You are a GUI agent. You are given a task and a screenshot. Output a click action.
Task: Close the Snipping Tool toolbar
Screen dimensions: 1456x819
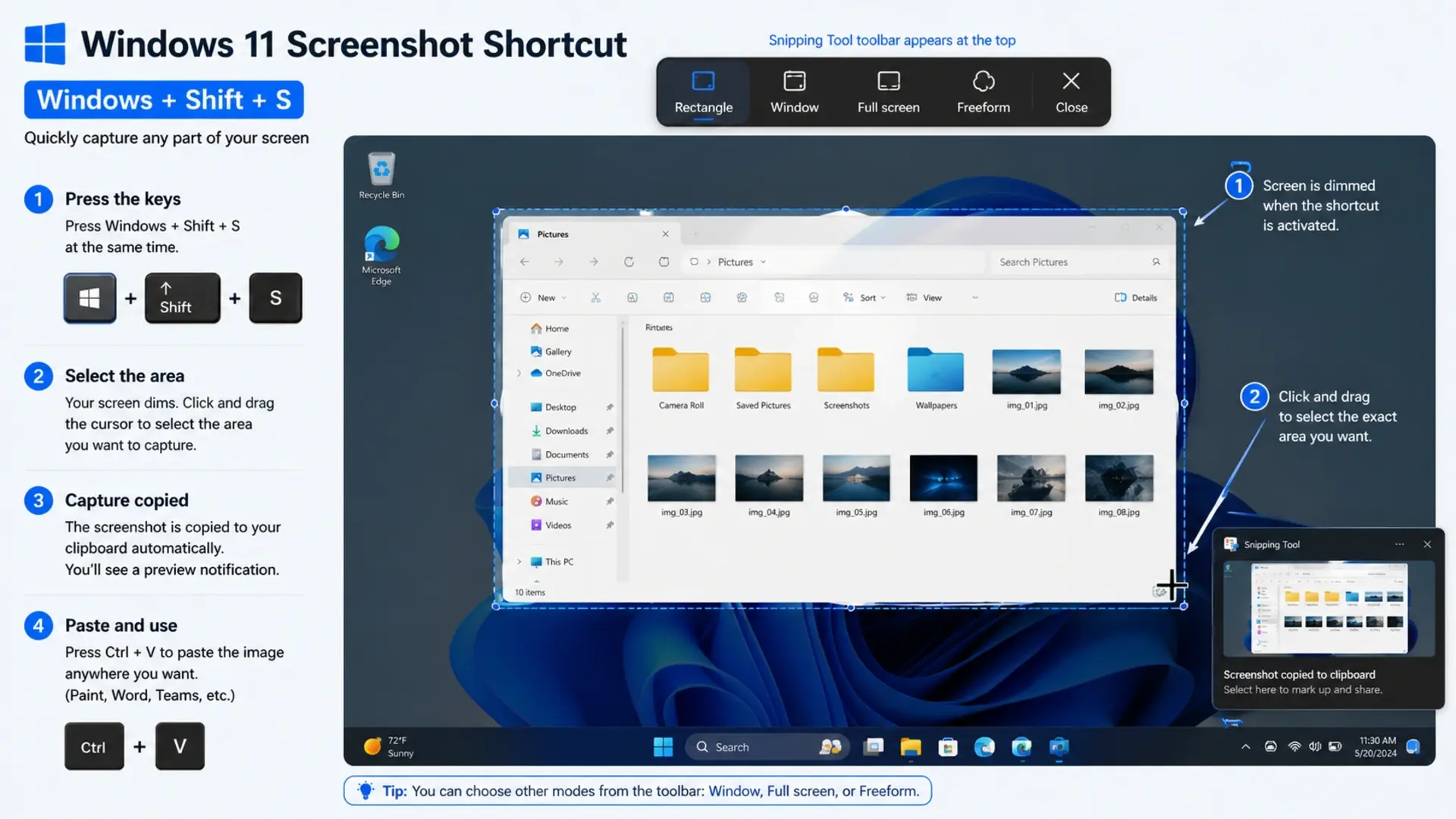pos(1071,92)
